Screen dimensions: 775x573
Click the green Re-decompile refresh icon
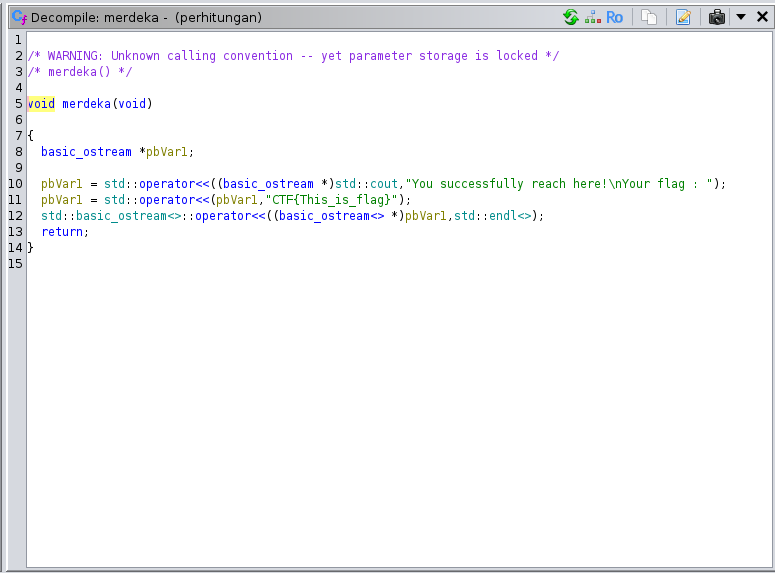571,17
